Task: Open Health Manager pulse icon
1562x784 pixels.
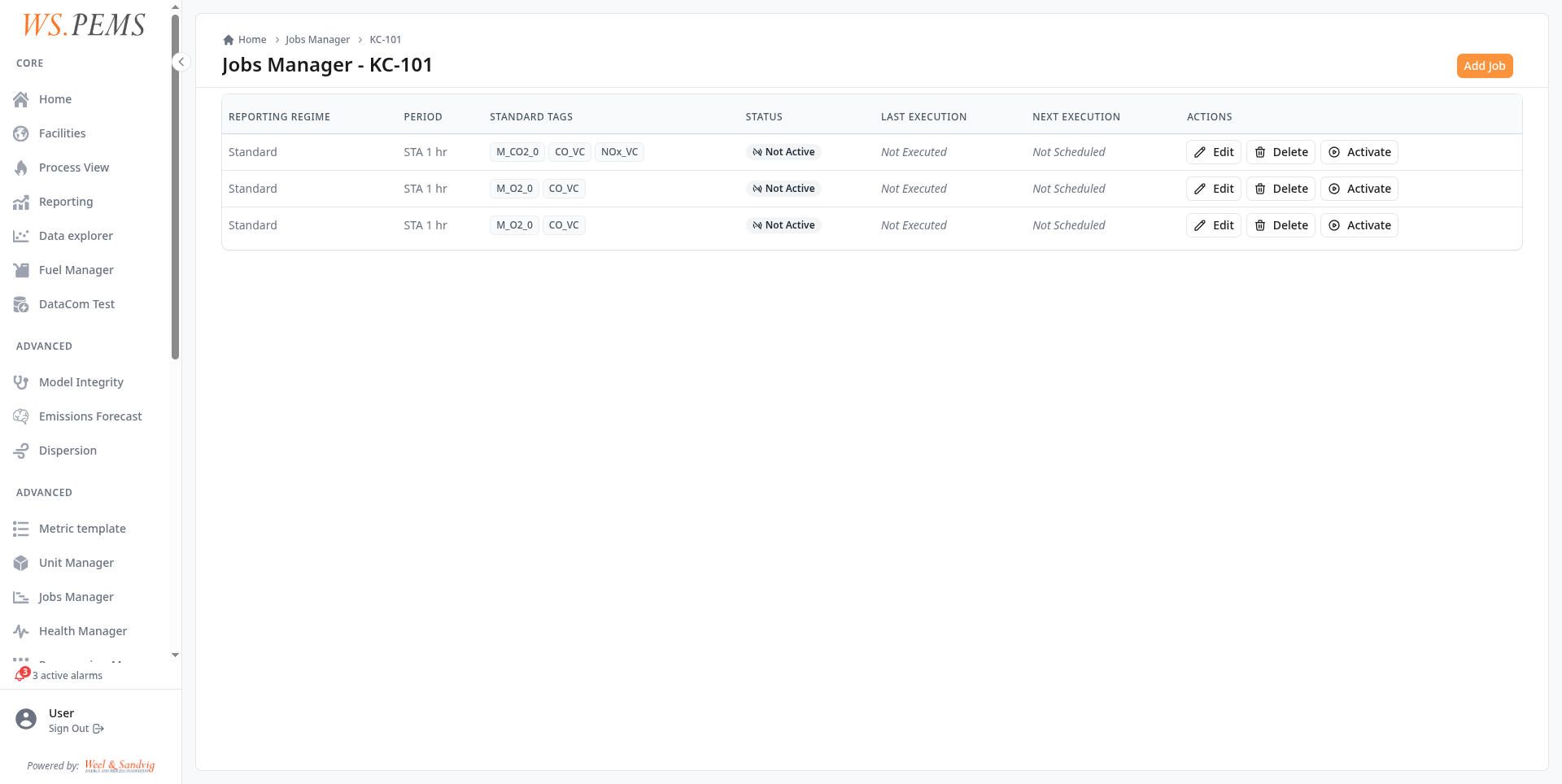Action: click(21, 631)
